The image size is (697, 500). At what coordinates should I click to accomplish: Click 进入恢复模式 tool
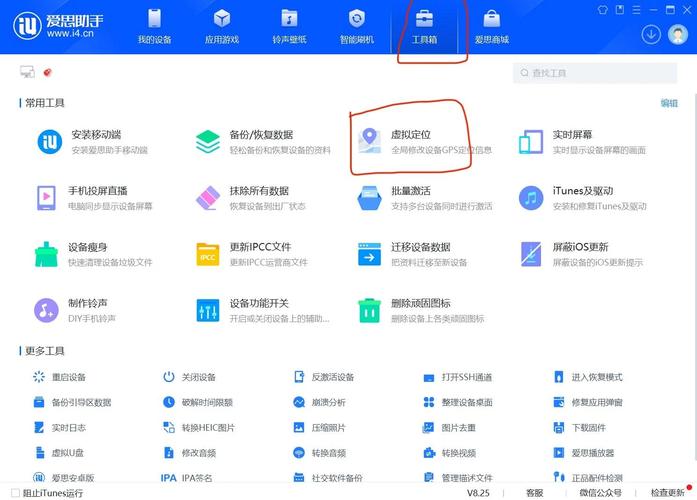click(588, 377)
